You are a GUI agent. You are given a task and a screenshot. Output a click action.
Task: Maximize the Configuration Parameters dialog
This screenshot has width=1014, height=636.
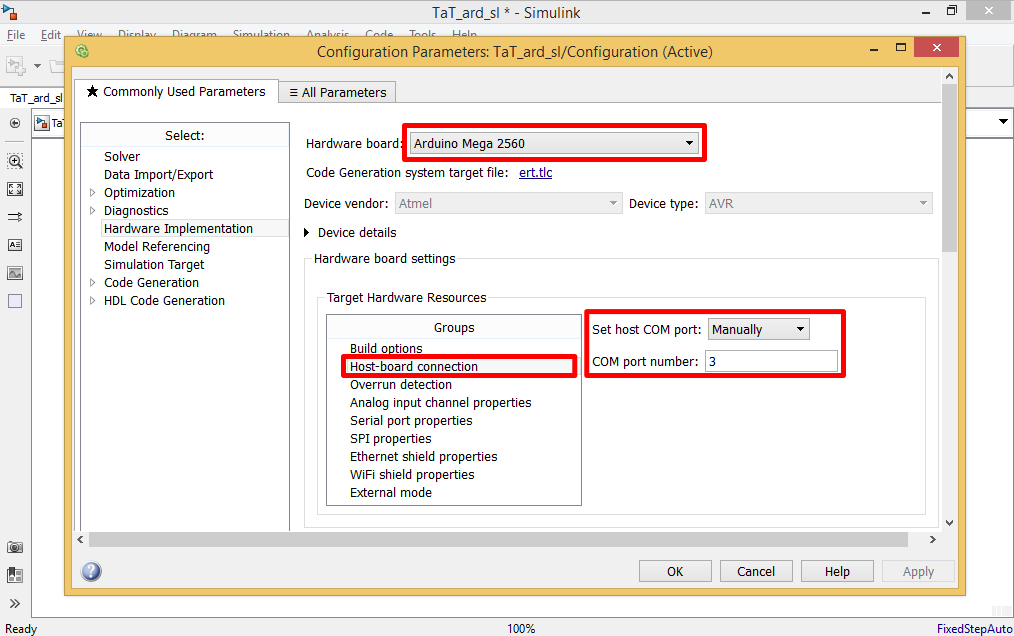point(901,47)
